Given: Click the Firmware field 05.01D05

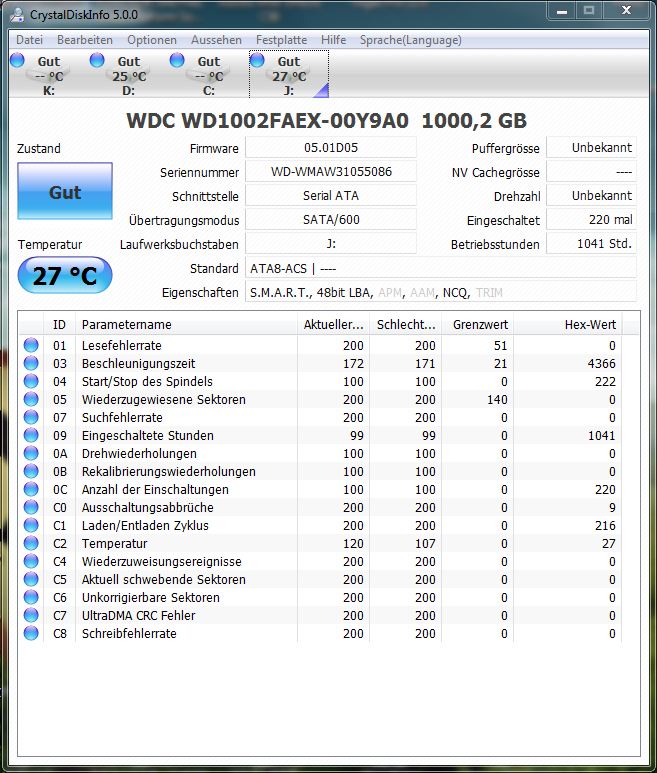Looking at the screenshot, I should pos(331,147).
